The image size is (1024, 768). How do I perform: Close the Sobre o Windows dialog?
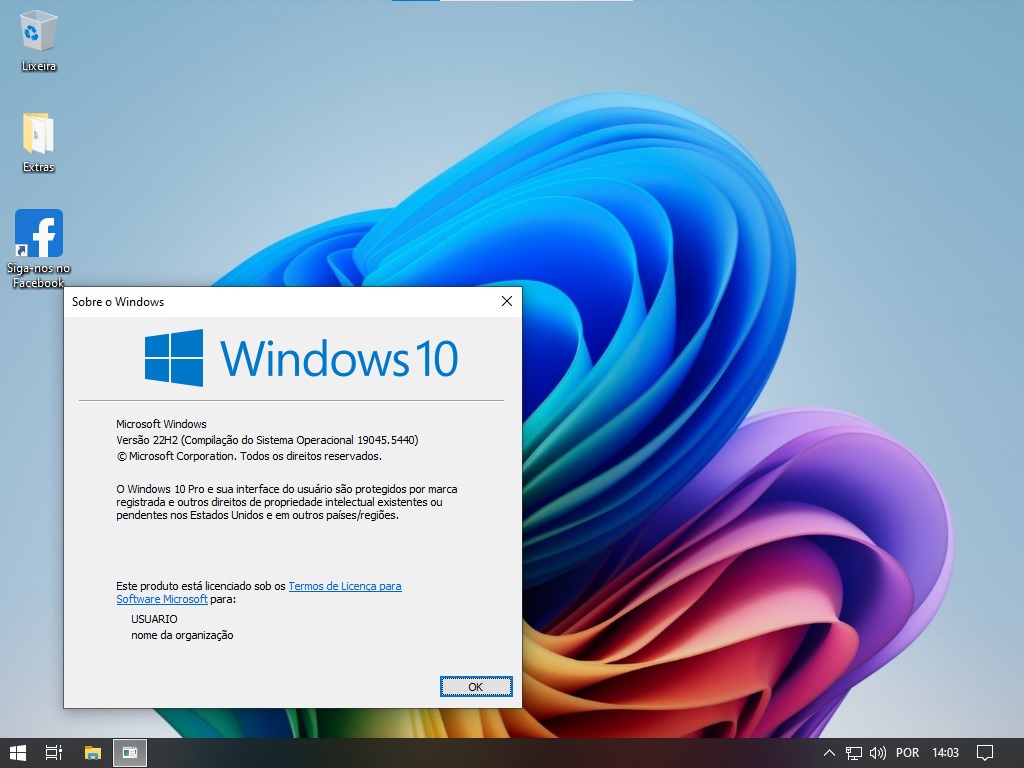(506, 301)
